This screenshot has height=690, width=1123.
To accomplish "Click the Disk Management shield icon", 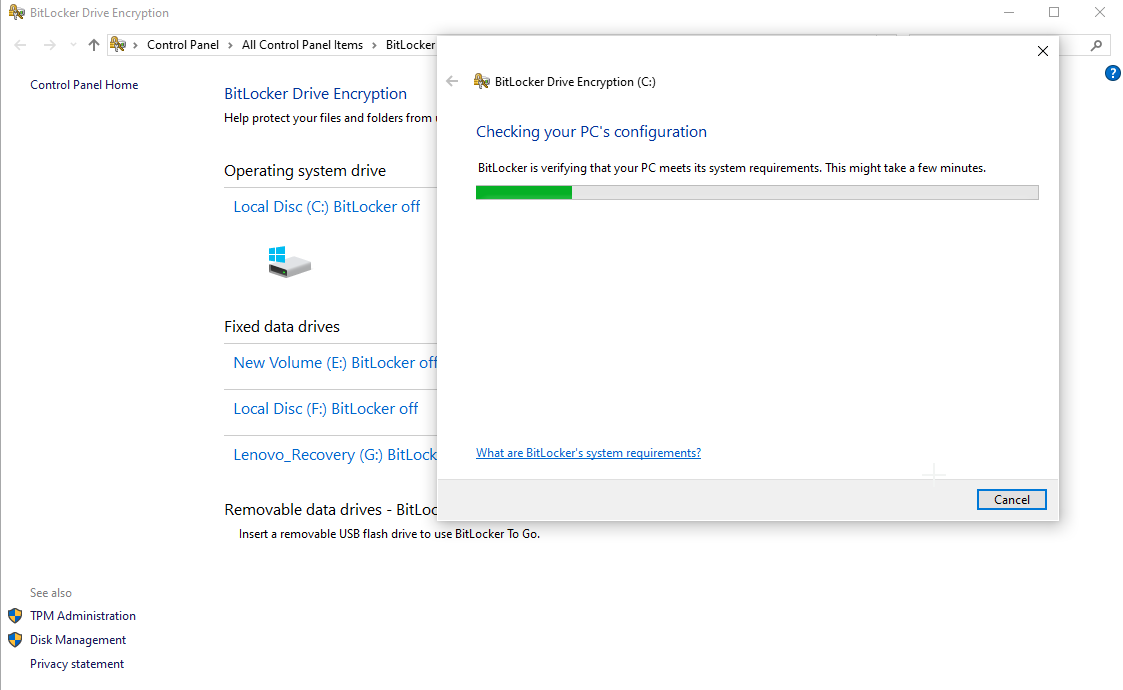I will 14,639.
